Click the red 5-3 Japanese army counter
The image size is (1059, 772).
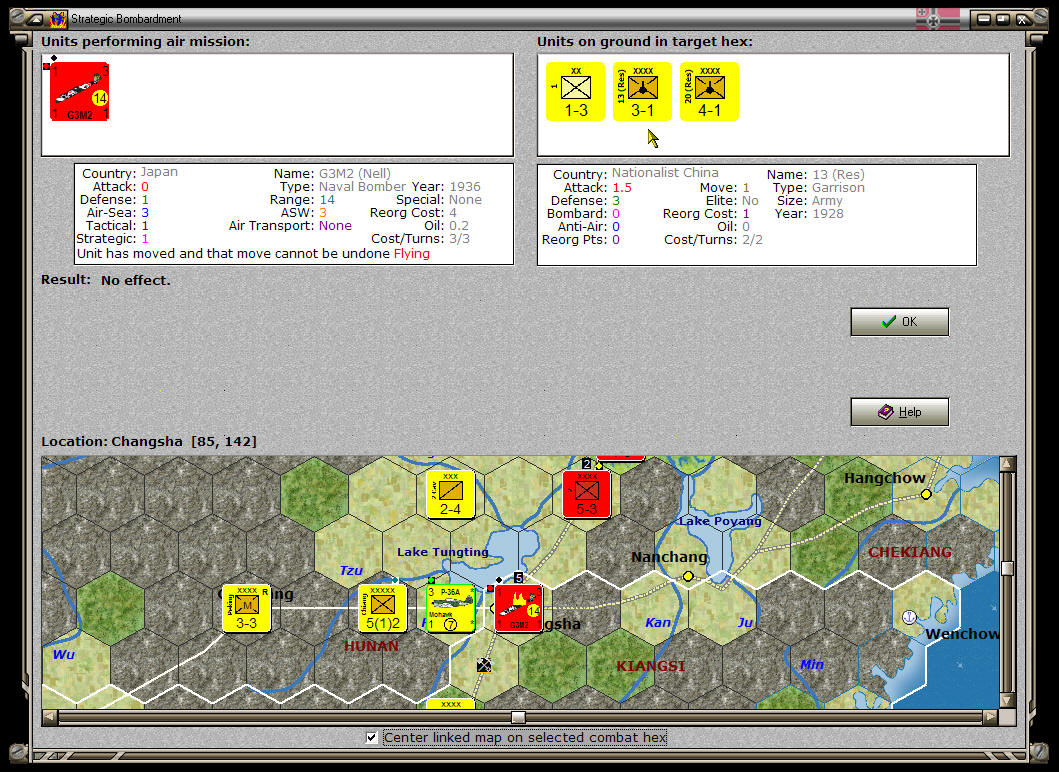pos(586,494)
